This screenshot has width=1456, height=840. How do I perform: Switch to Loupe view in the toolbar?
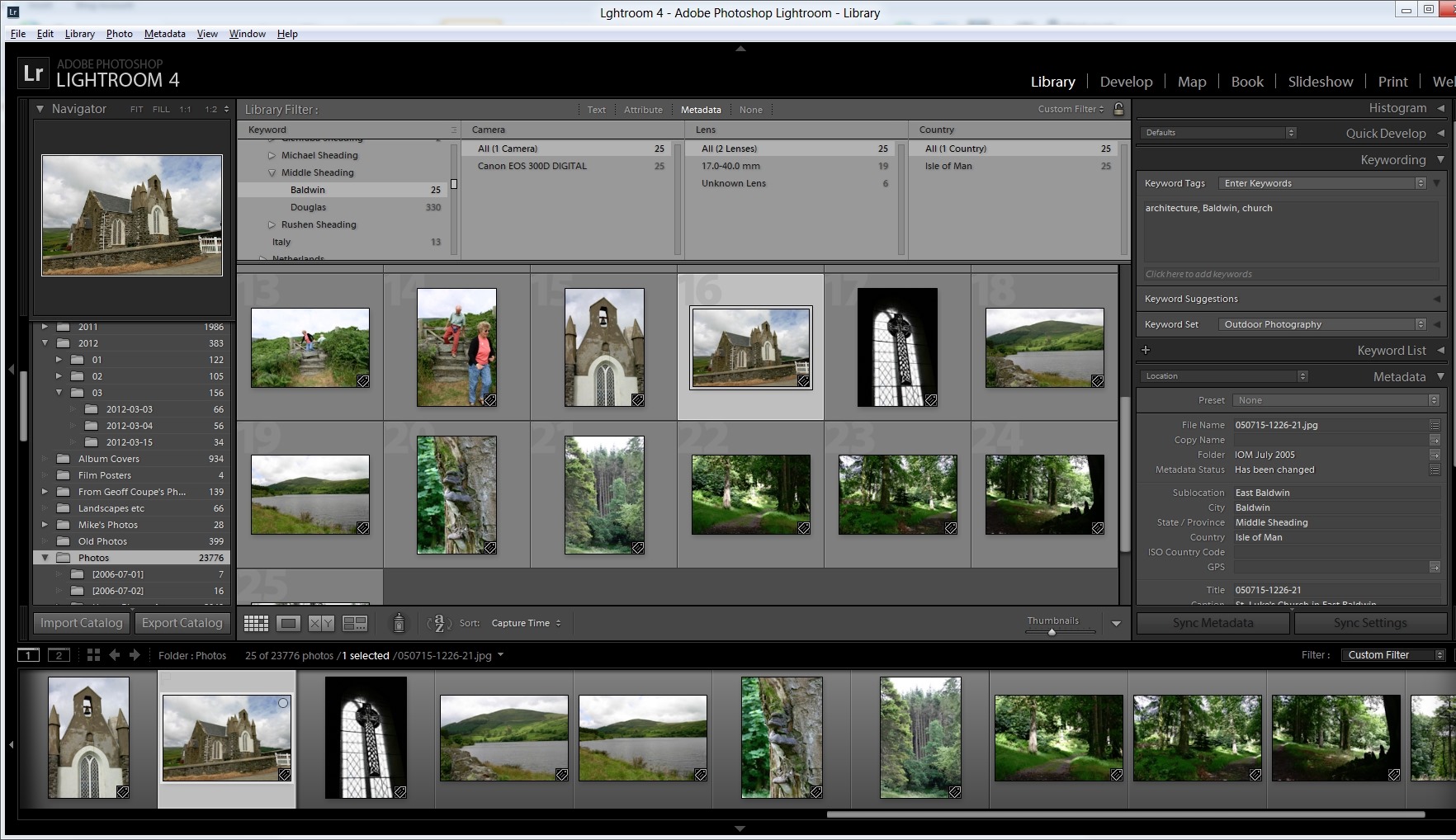288,624
